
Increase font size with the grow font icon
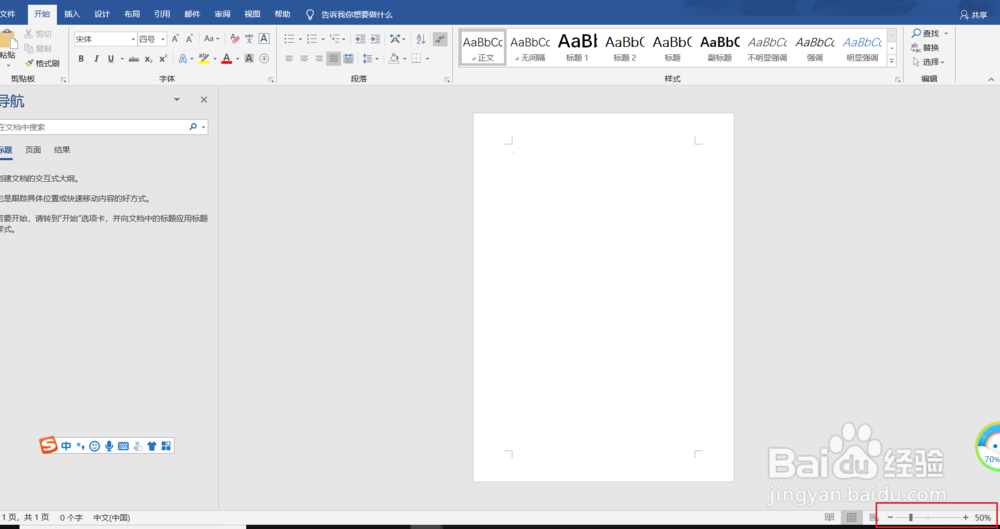(175, 39)
